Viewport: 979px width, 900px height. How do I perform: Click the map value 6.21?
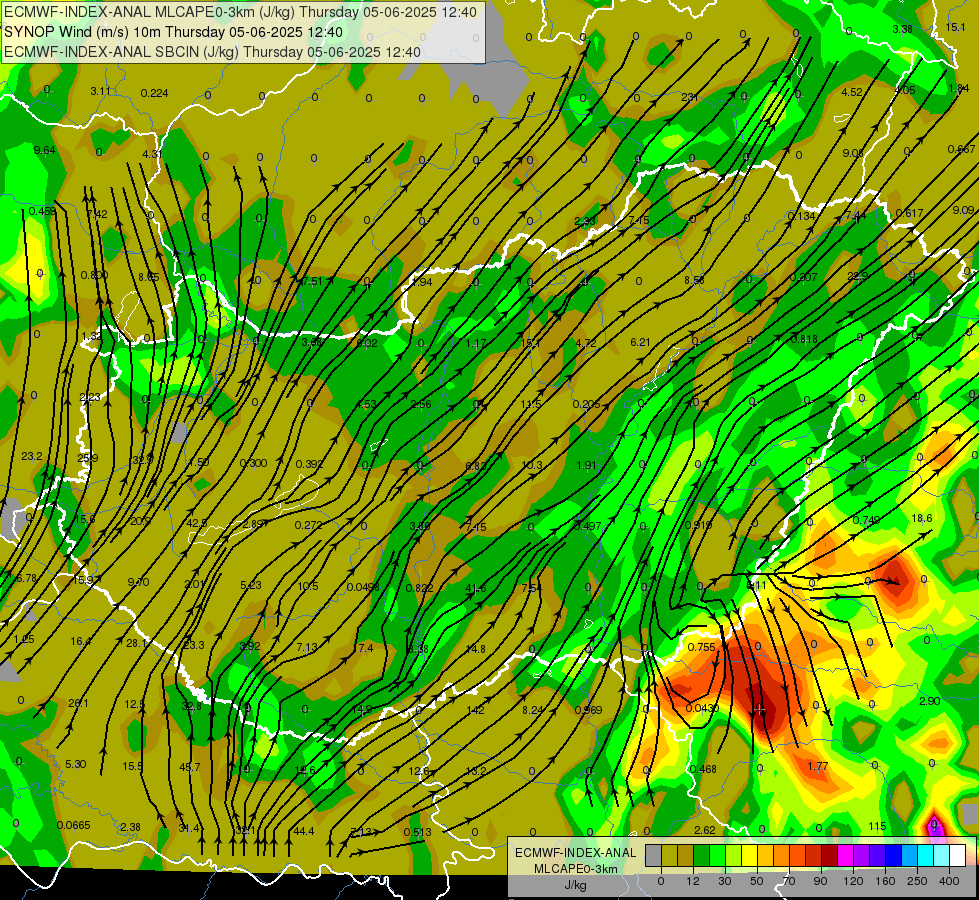[x=640, y=342]
